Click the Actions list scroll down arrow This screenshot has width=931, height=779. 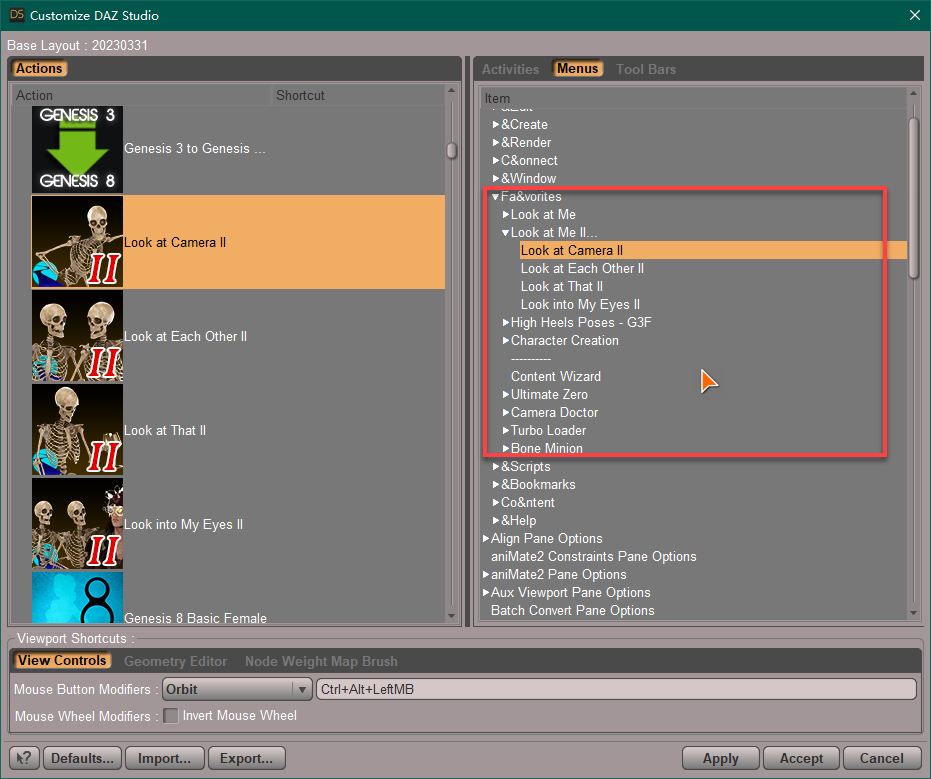(x=452, y=616)
